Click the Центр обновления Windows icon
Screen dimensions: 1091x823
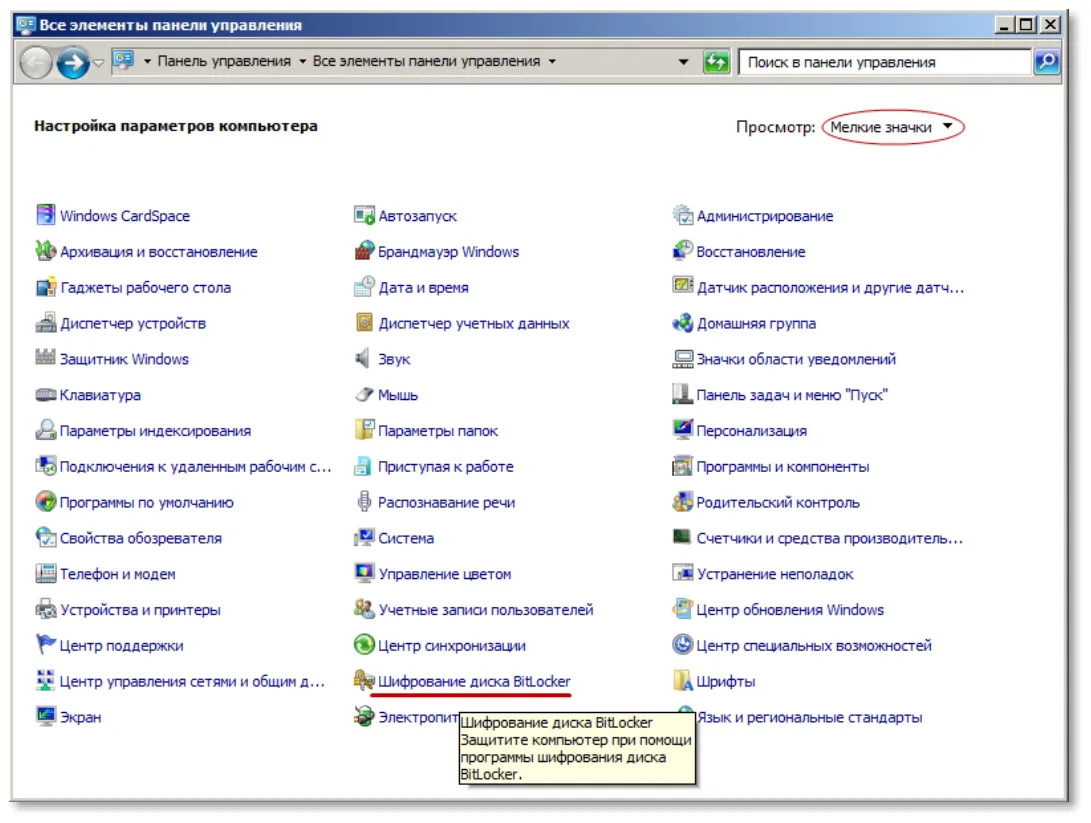pyautogui.click(x=683, y=609)
